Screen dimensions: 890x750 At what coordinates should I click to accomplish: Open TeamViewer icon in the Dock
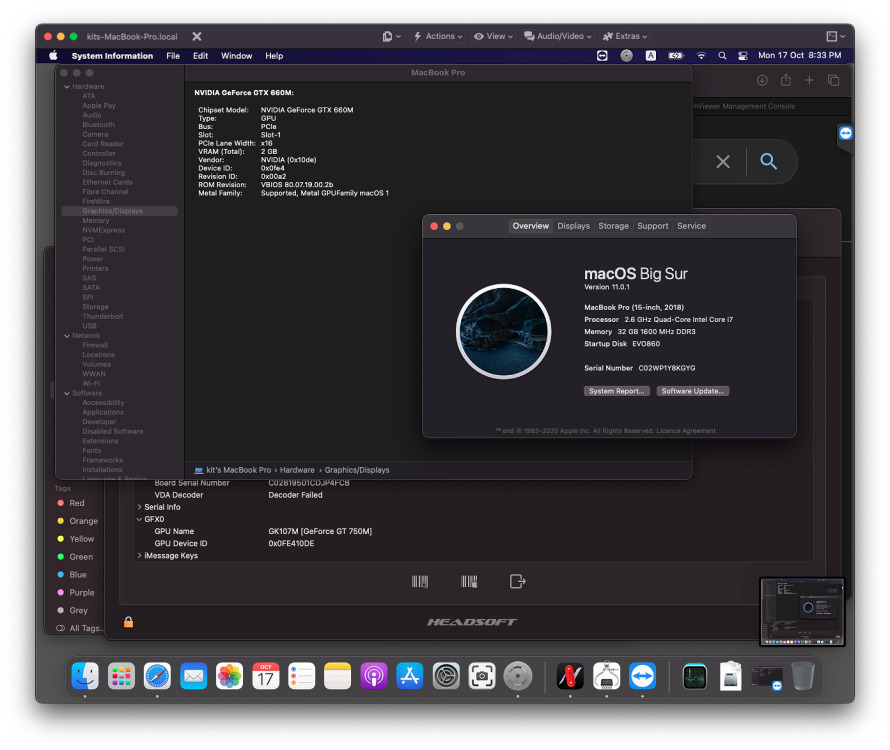tap(643, 676)
